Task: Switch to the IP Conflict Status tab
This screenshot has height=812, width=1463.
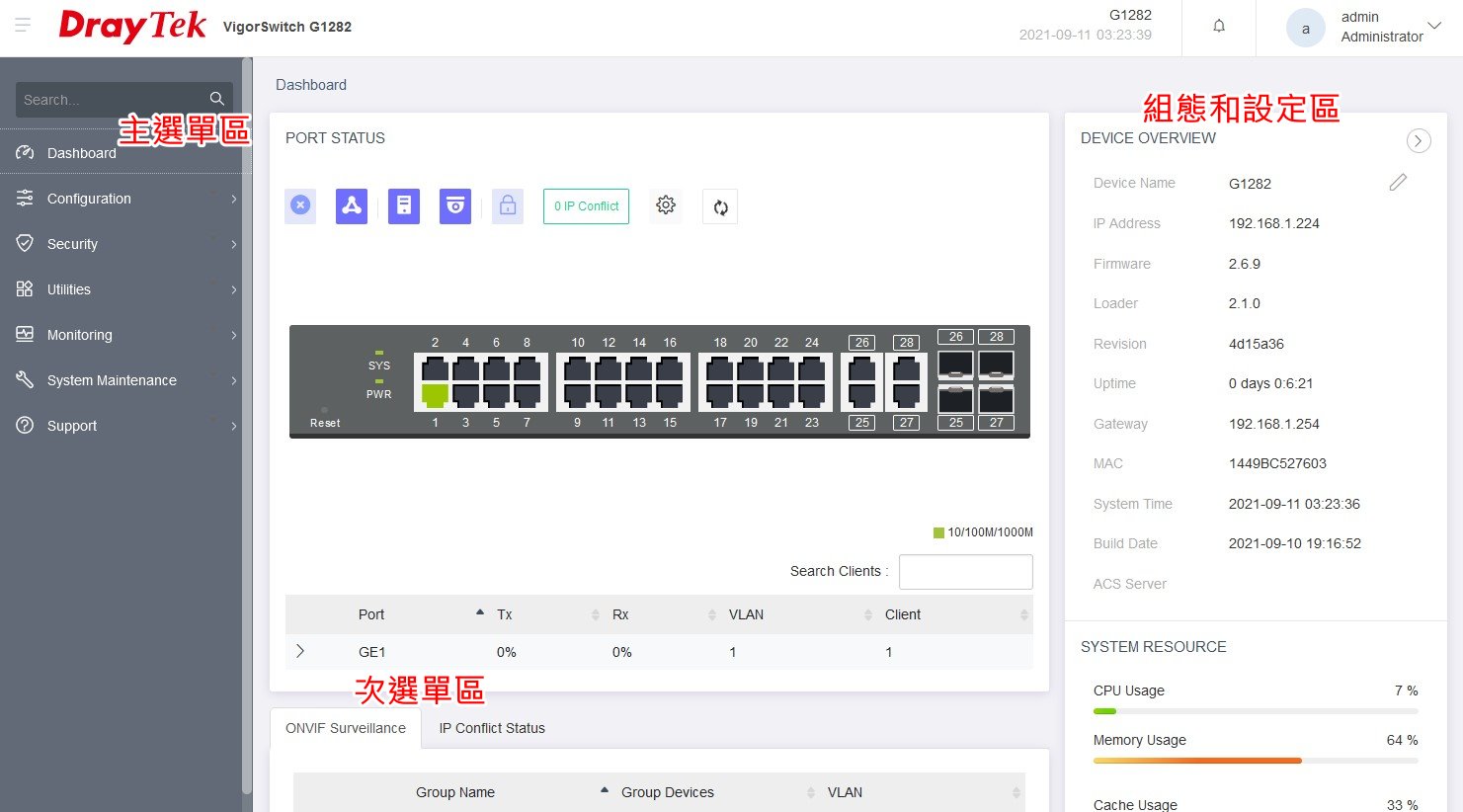Action: coord(492,728)
